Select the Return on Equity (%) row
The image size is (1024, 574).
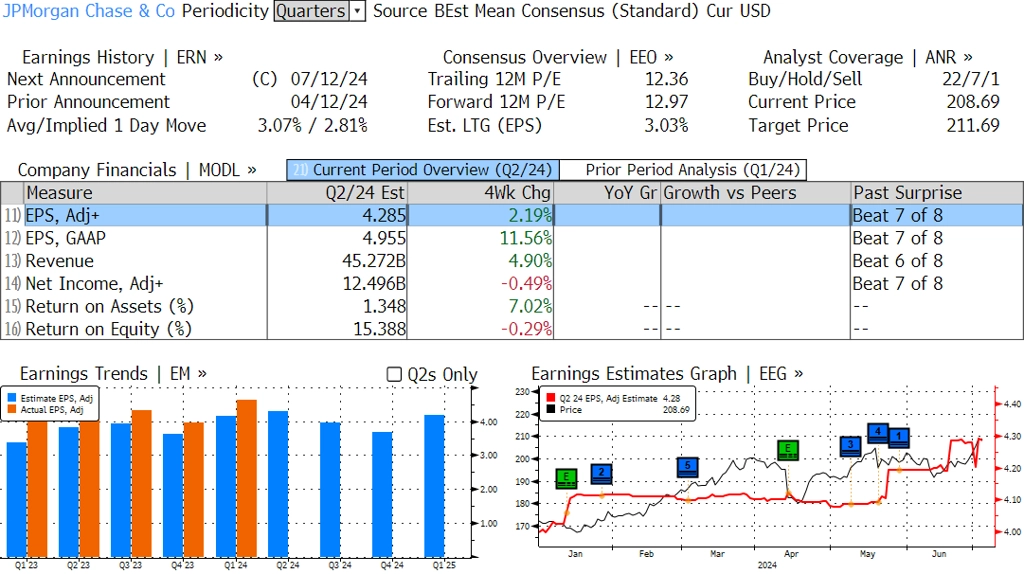point(512,329)
